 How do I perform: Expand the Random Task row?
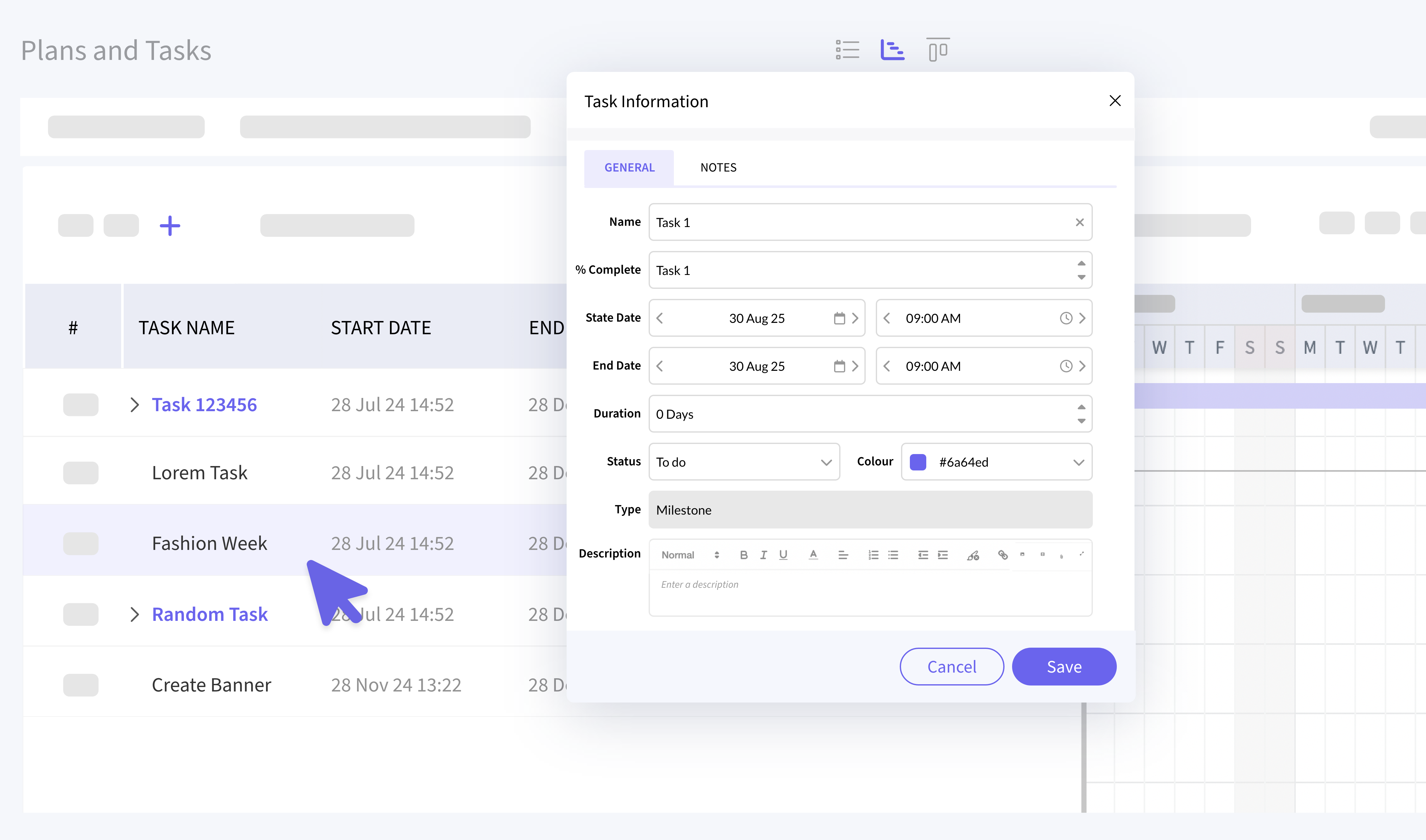[x=134, y=614]
